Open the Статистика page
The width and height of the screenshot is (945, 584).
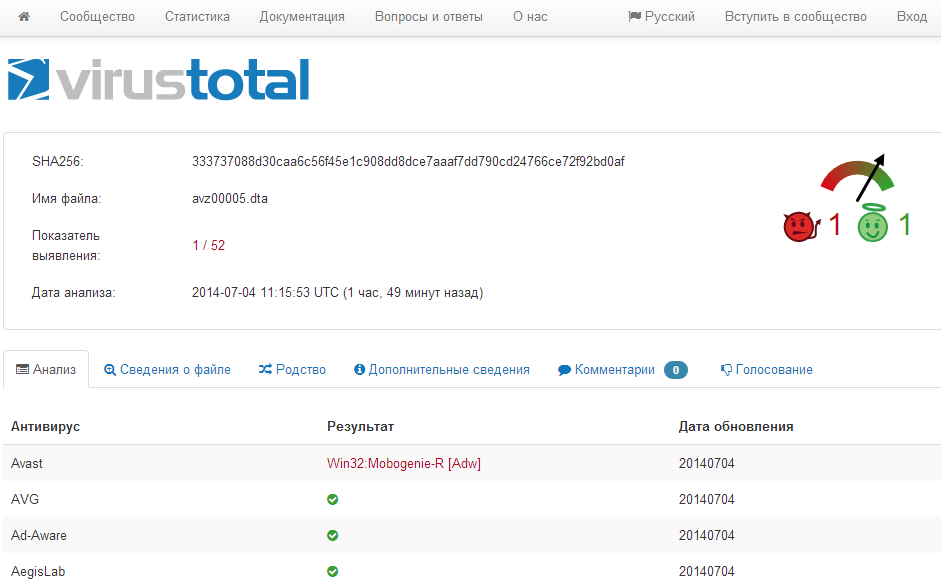pyautogui.click(x=197, y=17)
